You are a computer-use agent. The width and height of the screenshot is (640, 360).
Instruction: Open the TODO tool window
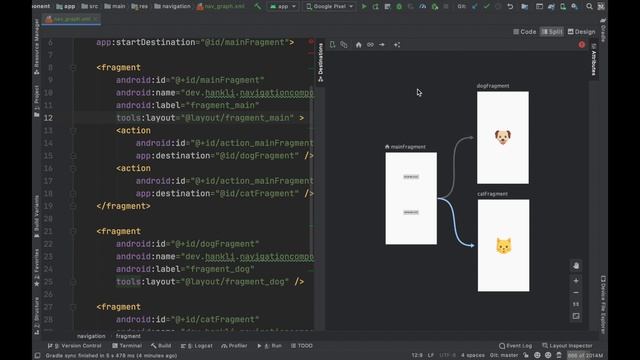click(x=302, y=345)
